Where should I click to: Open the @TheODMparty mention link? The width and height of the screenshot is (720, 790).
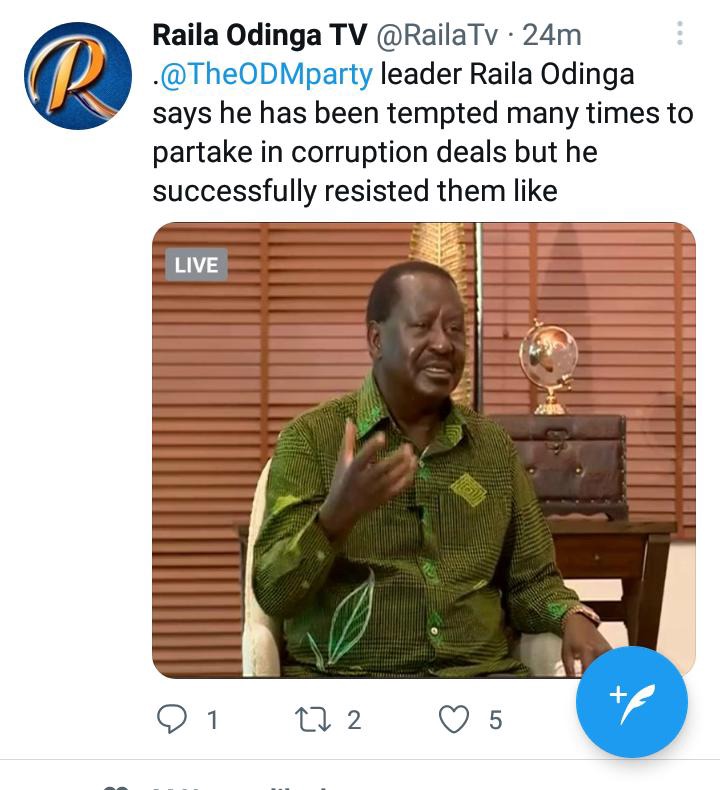coord(266,74)
